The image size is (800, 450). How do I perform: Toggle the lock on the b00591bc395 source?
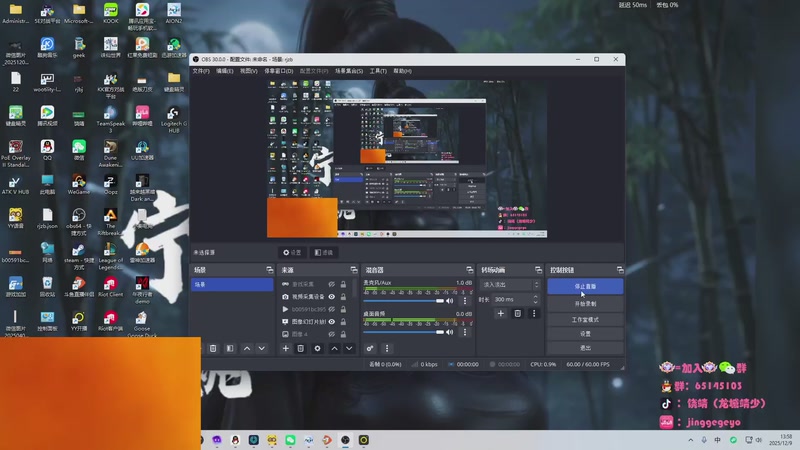coord(343,309)
